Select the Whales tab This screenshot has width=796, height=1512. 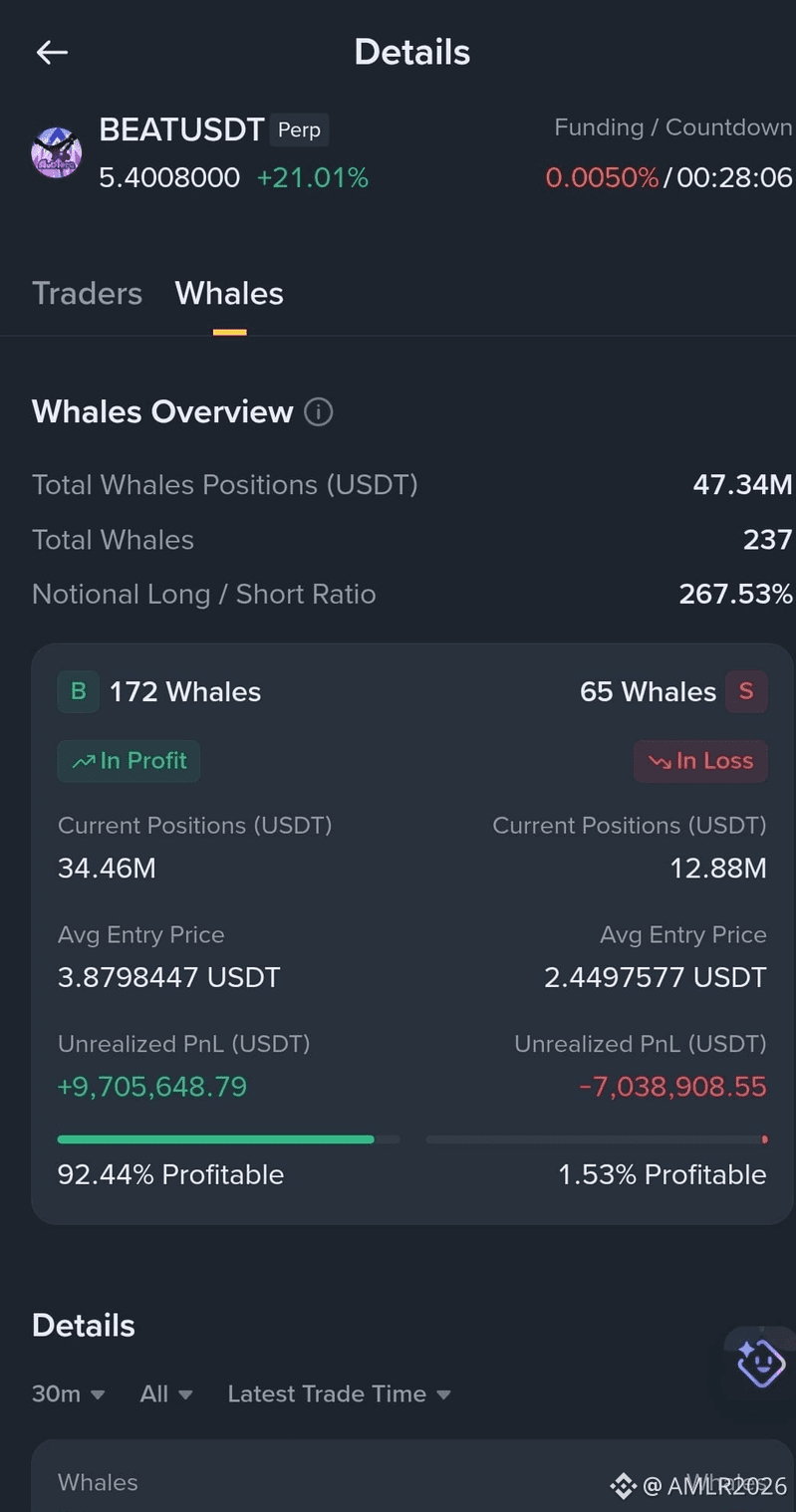(x=229, y=293)
